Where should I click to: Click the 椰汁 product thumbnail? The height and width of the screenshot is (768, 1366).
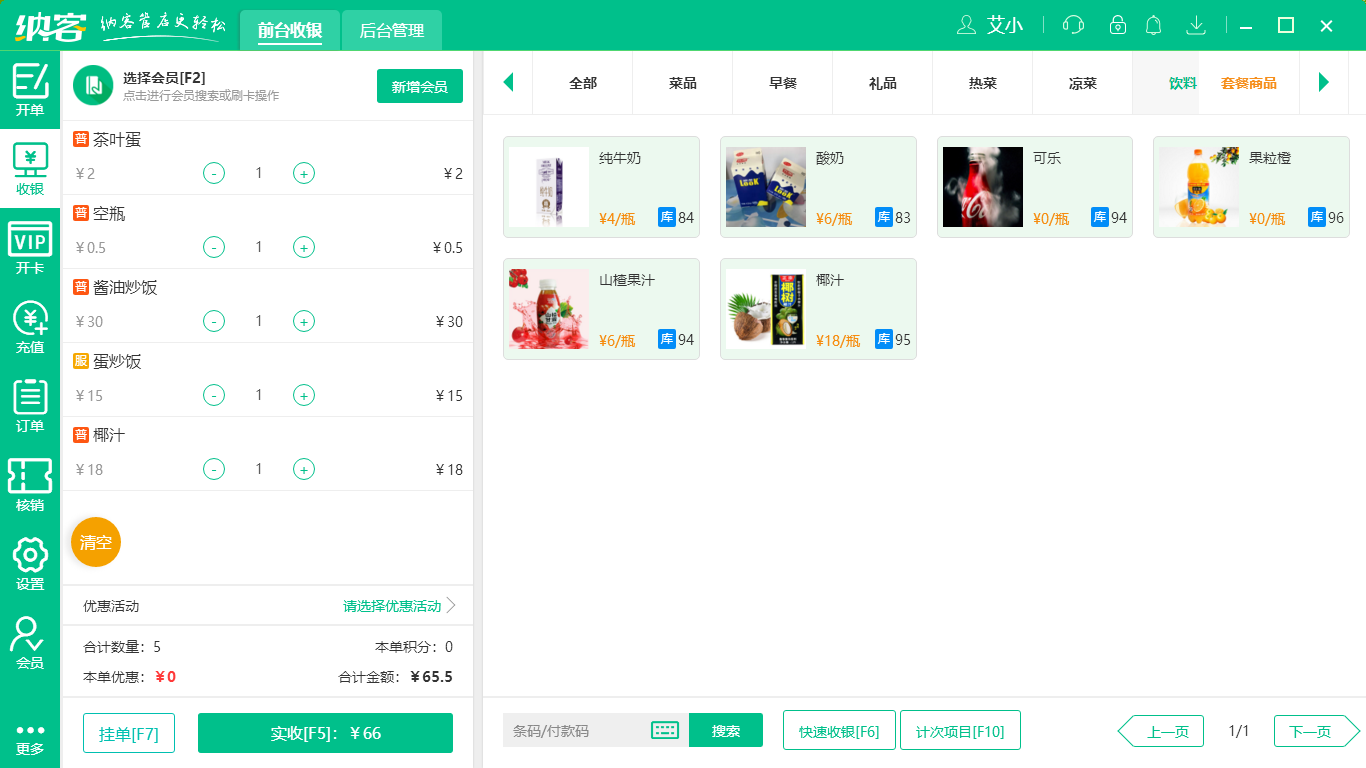click(x=766, y=308)
